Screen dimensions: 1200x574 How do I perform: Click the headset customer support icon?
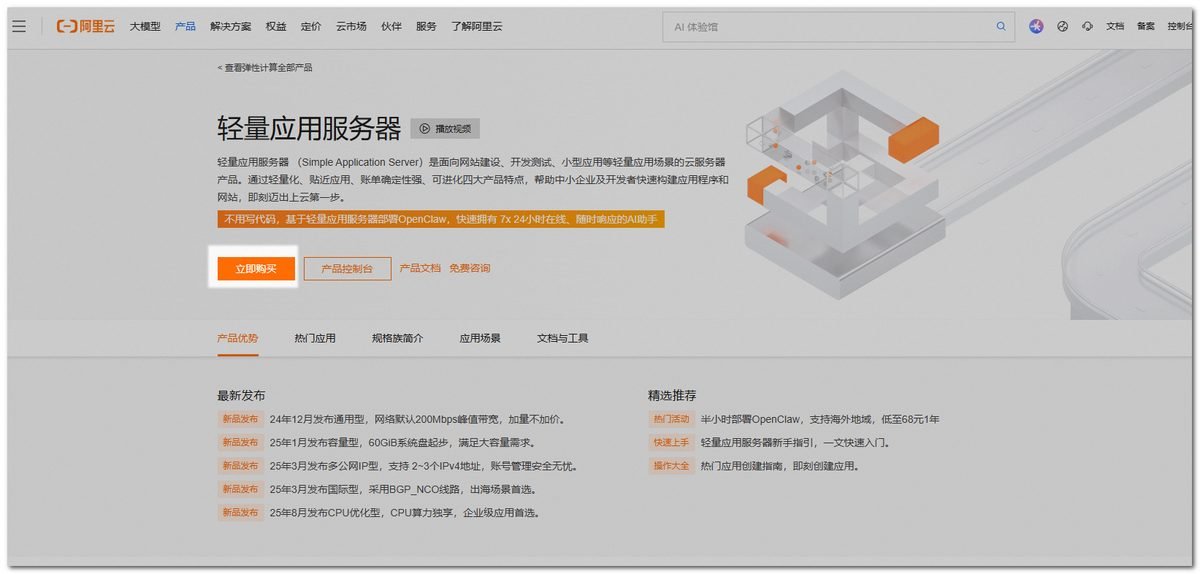pyautogui.click(x=1087, y=26)
